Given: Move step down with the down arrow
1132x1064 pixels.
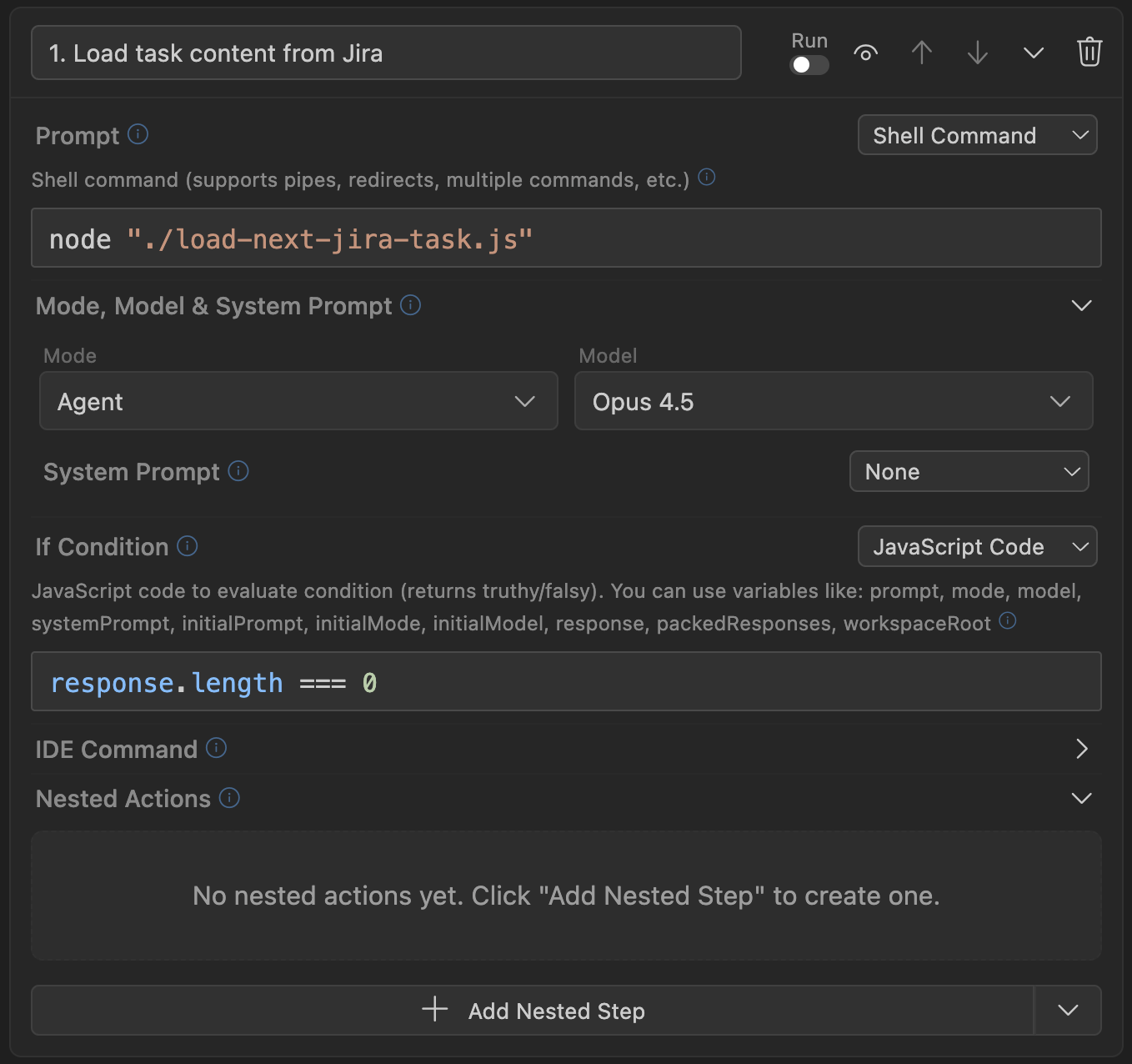Looking at the screenshot, I should (x=977, y=53).
